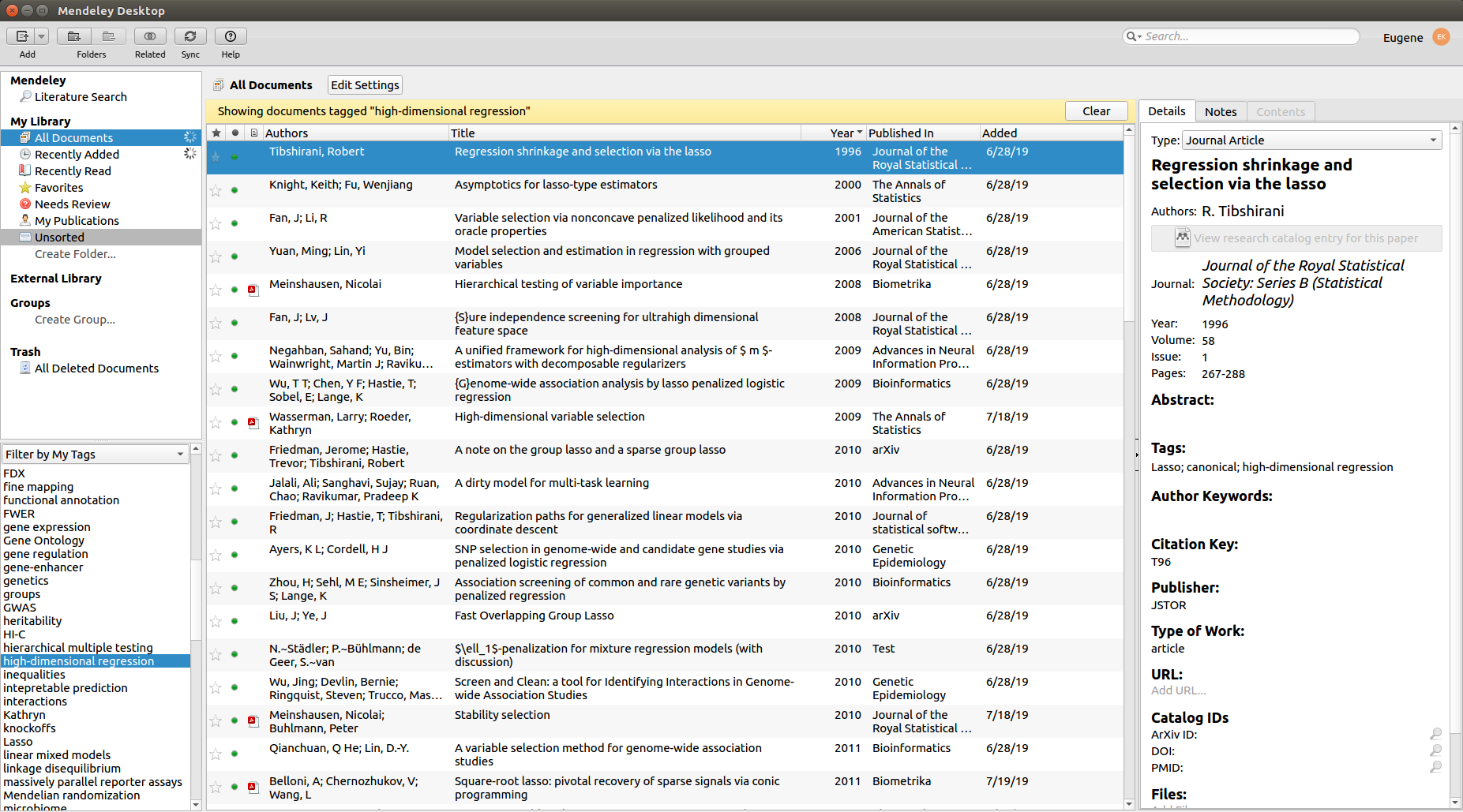
Task: Open the search options magnifier dropdown
Action: (1134, 36)
